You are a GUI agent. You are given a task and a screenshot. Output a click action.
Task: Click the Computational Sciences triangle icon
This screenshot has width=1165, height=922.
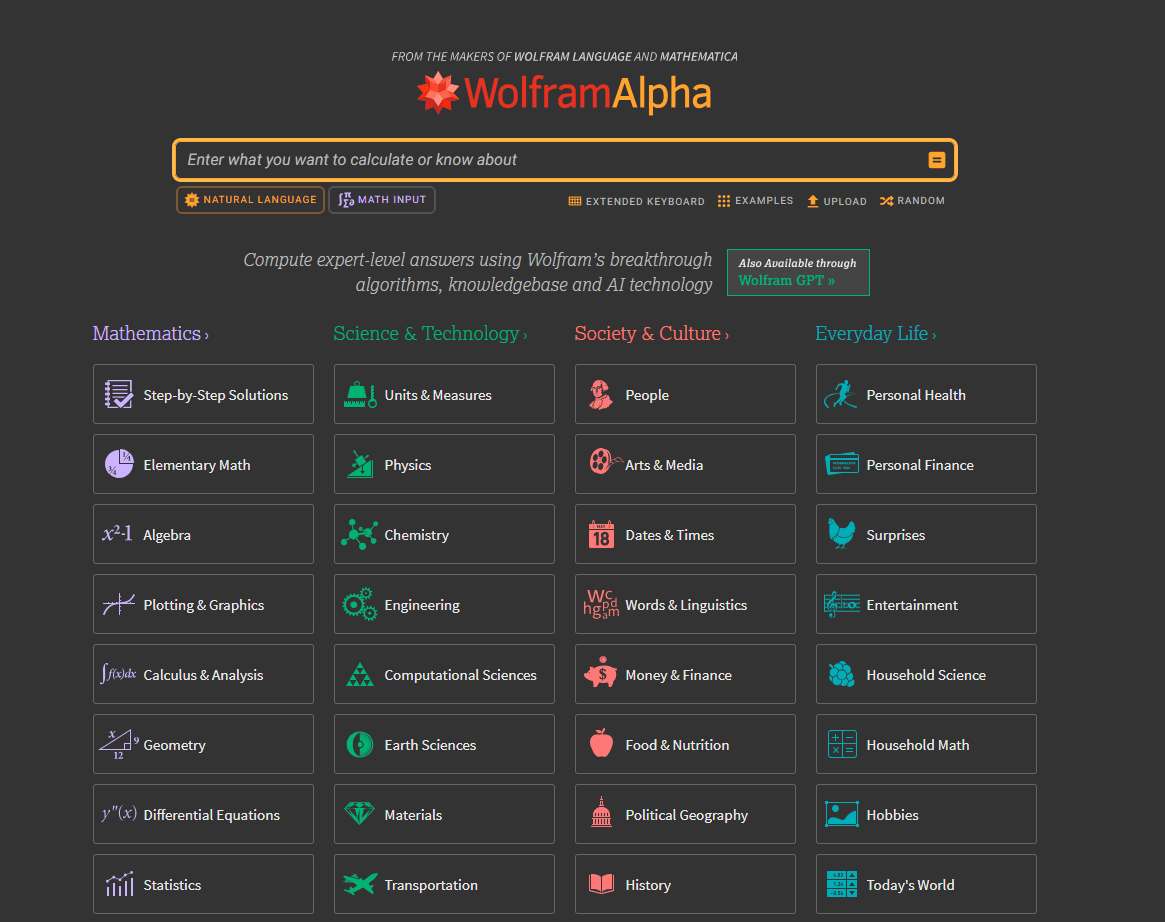coord(360,675)
